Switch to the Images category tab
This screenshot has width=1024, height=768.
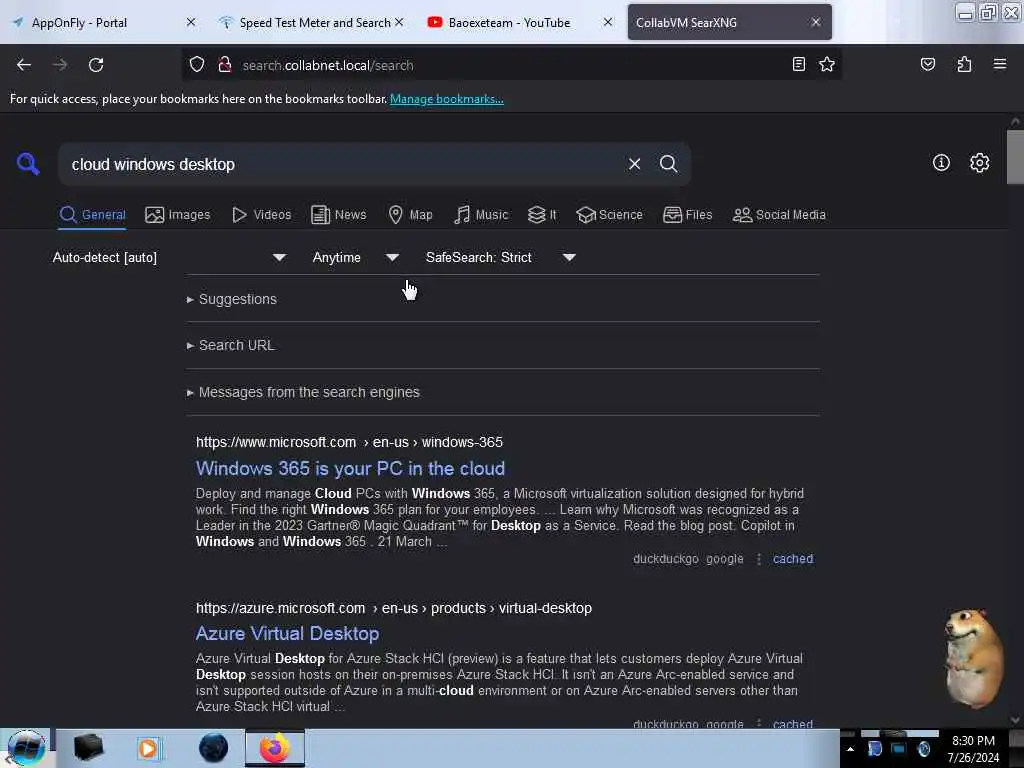178,215
